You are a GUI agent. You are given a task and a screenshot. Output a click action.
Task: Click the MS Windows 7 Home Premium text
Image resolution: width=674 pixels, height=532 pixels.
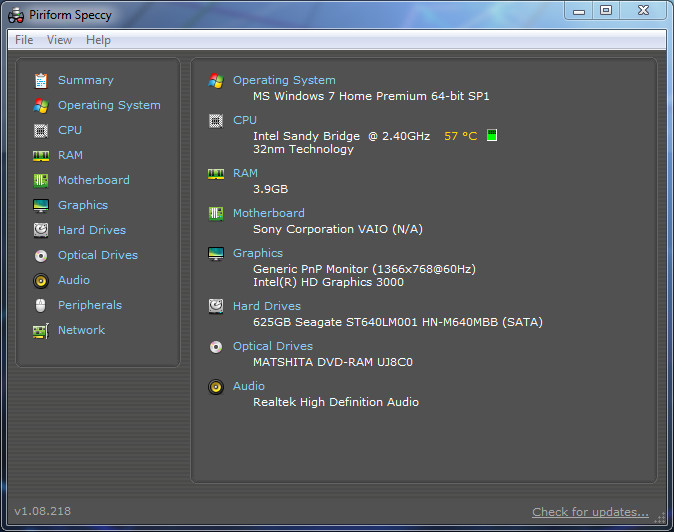coord(371,96)
